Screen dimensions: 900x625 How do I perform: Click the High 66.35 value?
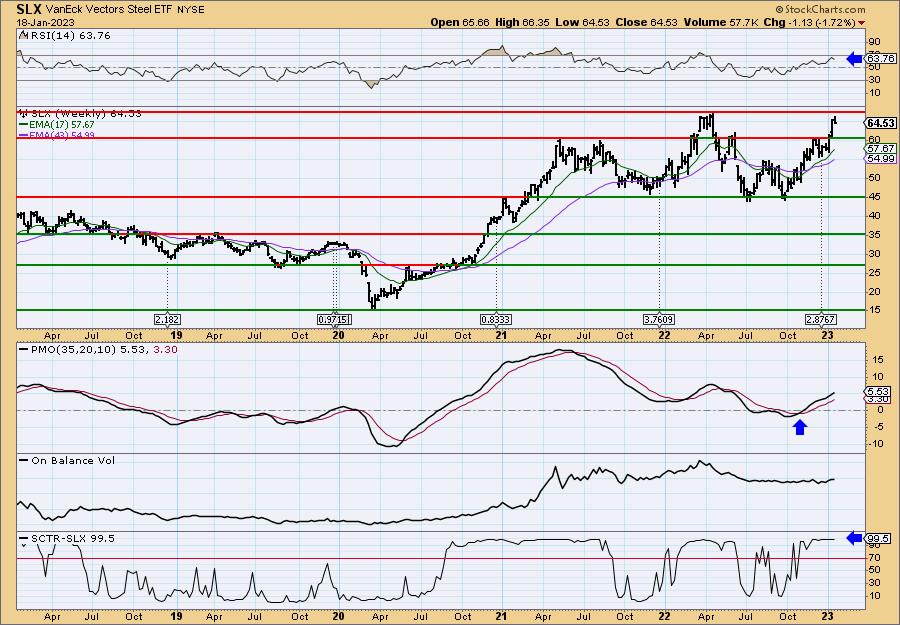click(x=522, y=23)
